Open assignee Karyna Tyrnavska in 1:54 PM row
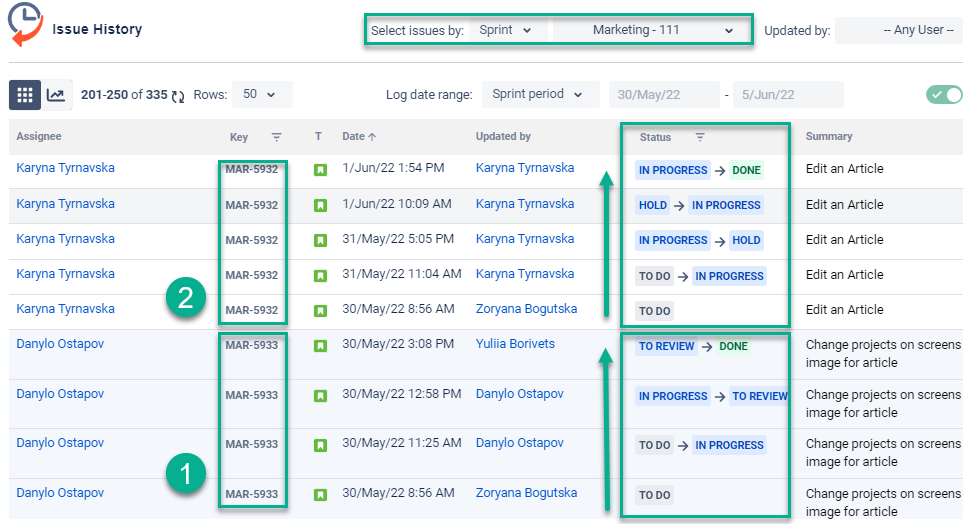The width and height of the screenshot is (963, 524). coord(65,168)
